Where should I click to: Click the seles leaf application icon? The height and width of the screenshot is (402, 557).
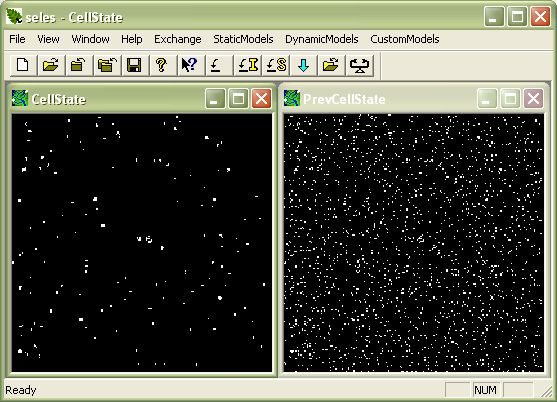click(14, 16)
